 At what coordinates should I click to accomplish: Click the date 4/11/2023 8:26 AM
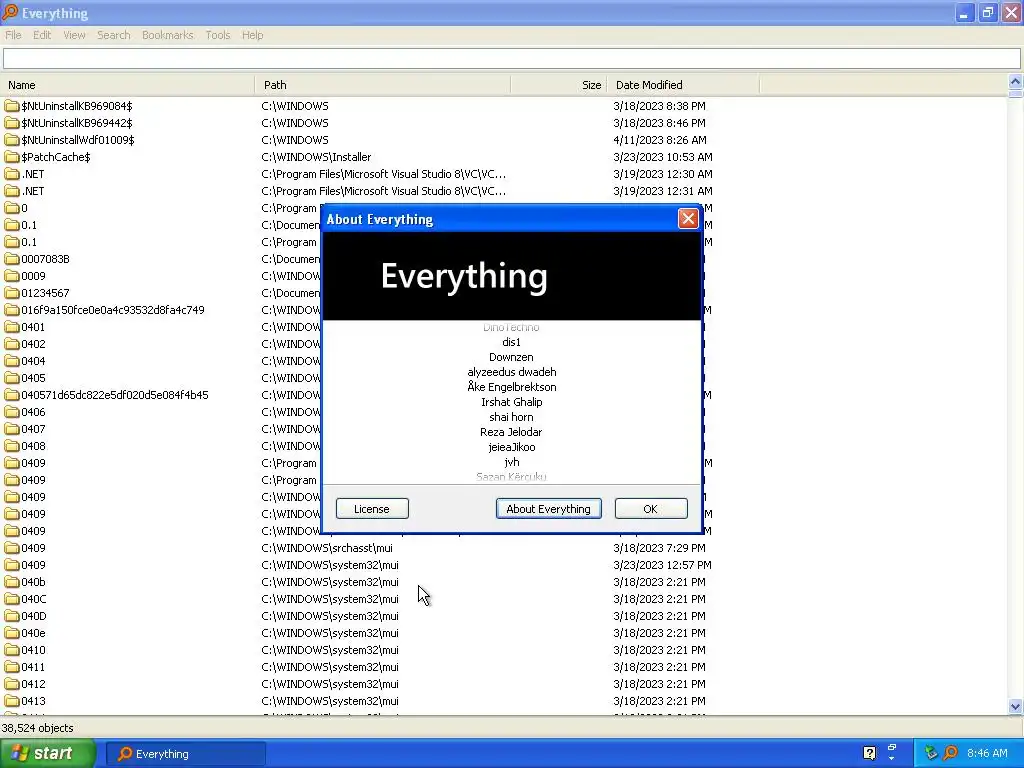pos(660,140)
